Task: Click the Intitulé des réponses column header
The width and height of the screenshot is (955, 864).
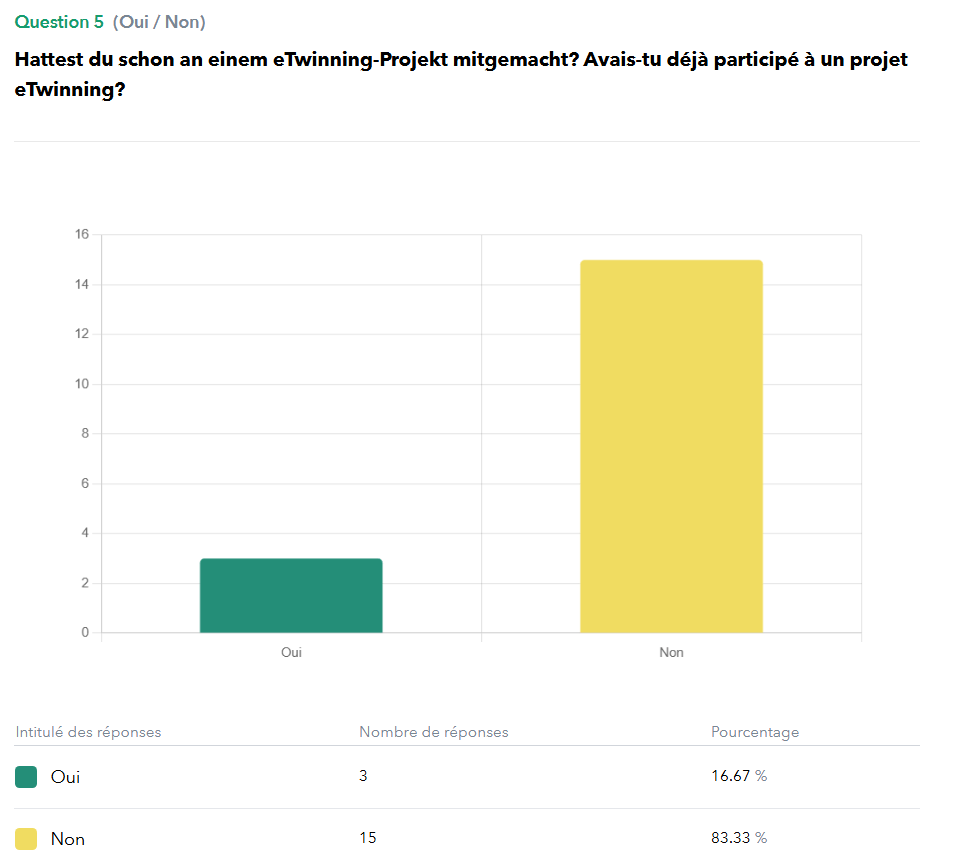Action: (88, 732)
